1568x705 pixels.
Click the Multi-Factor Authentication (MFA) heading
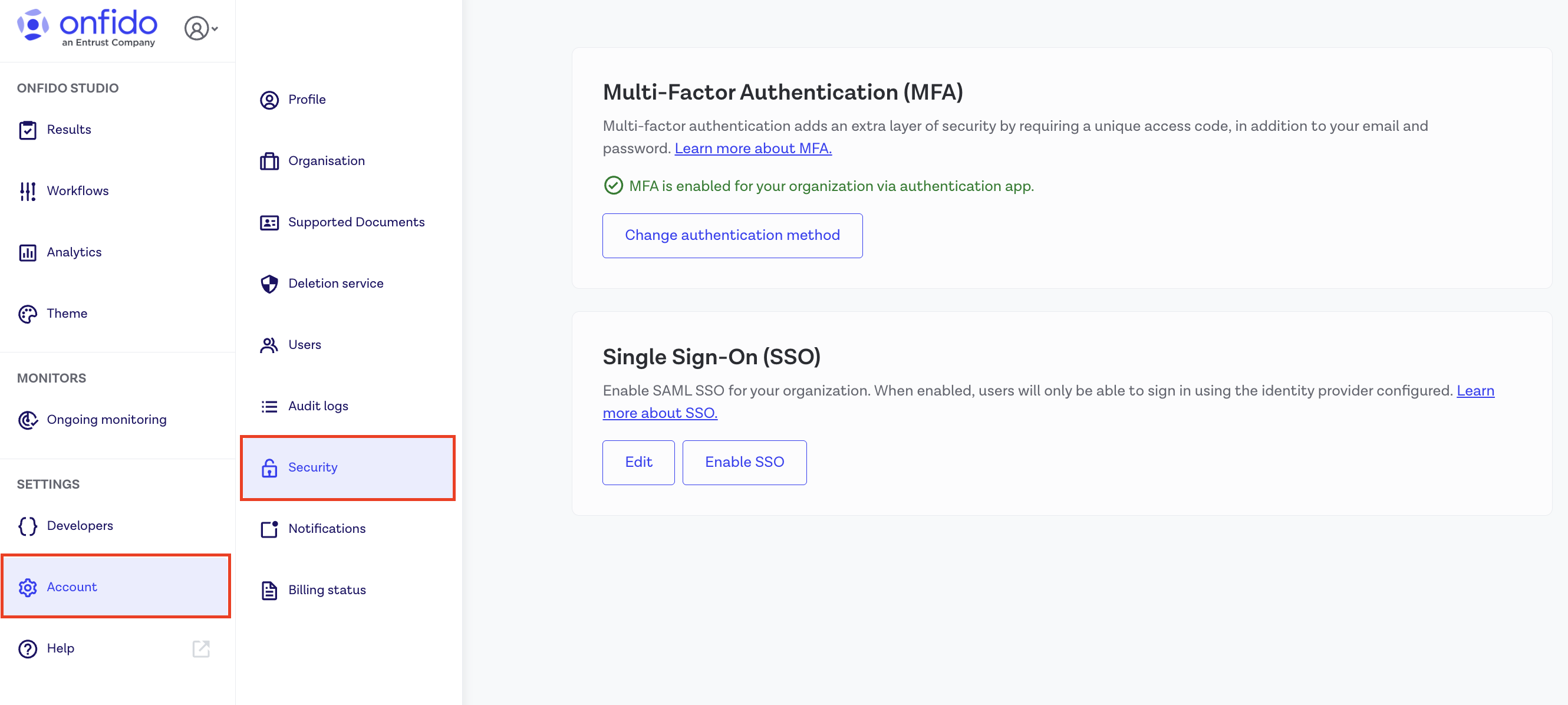click(x=783, y=93)
